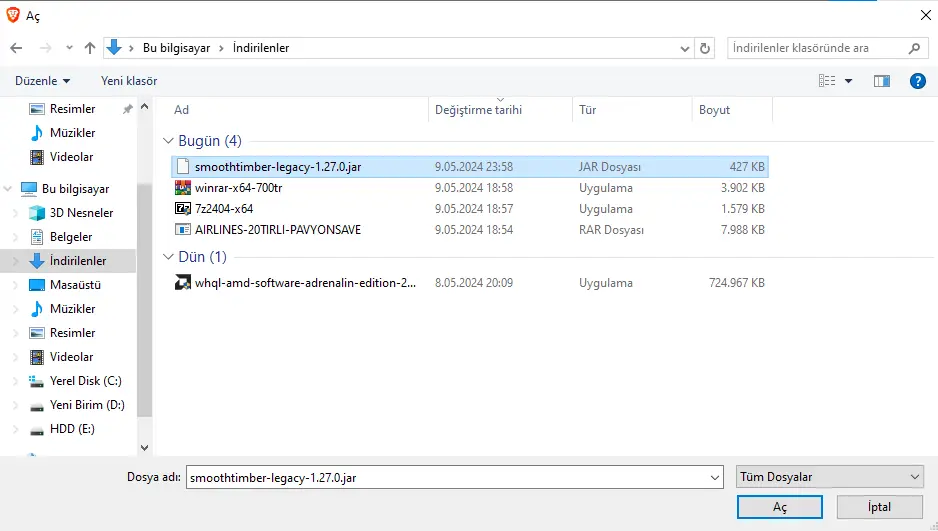Sort by Değiştirme tarihi column header
Viewport: 938px width, 531px height.
tap(479, 110)
